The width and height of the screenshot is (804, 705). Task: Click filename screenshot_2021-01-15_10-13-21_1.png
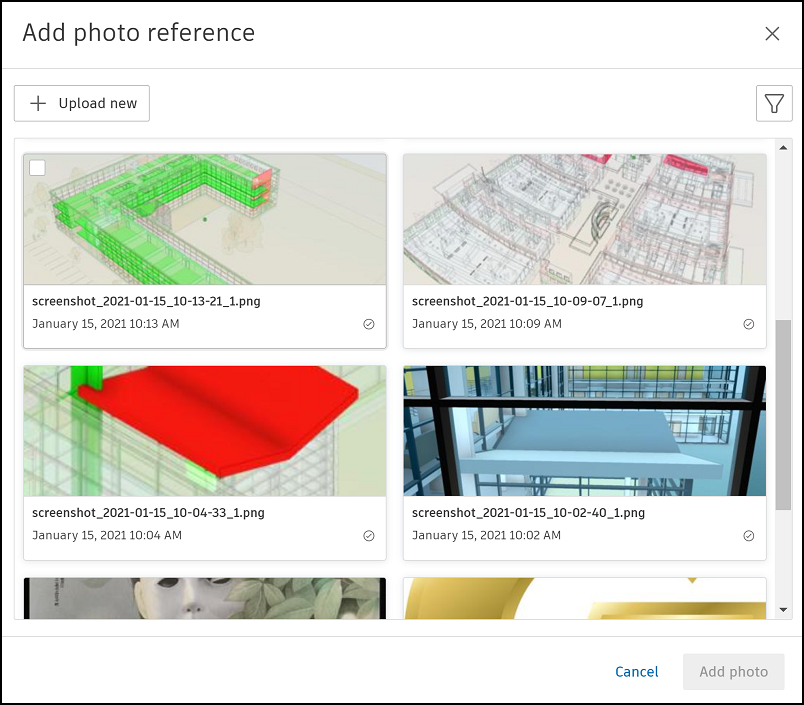146,301
